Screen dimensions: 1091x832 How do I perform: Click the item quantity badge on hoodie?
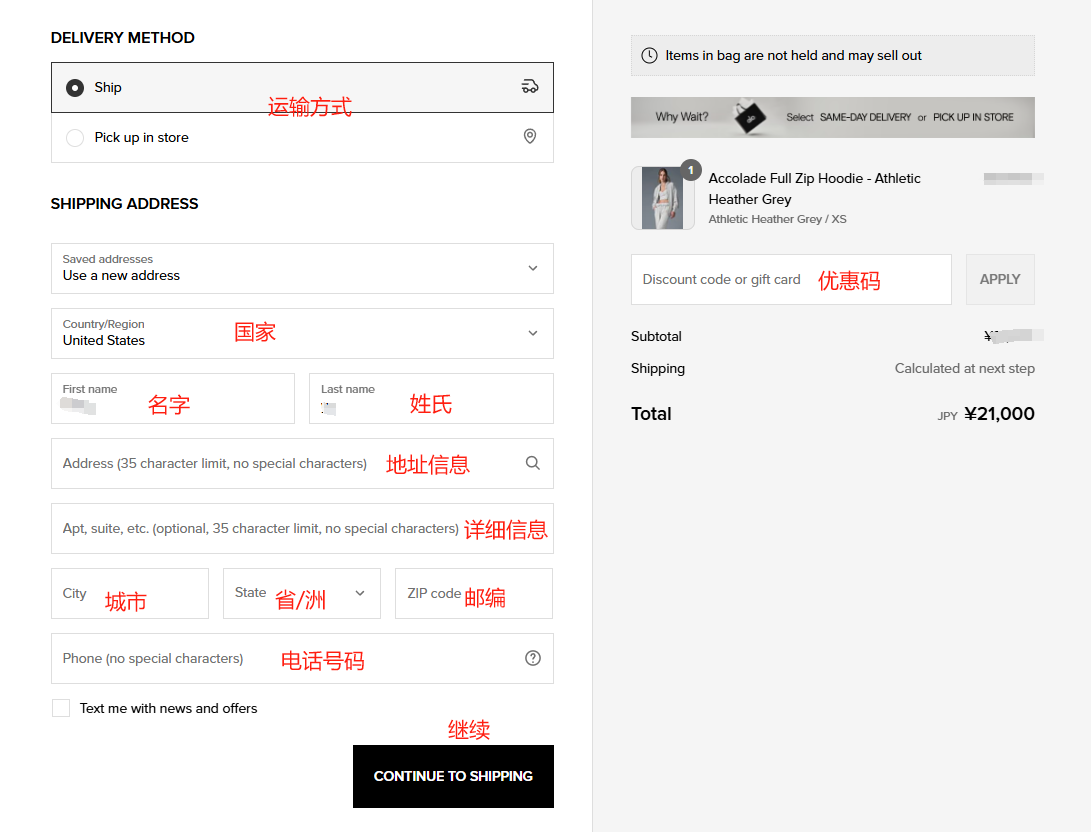[690, 170]
